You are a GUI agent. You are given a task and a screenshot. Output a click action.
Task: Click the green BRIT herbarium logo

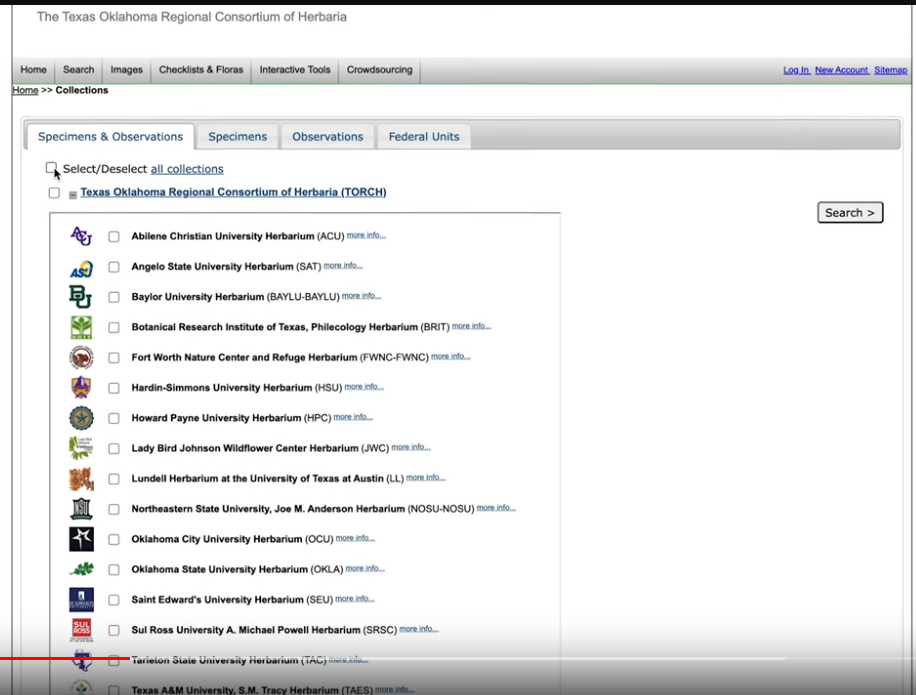81,327
